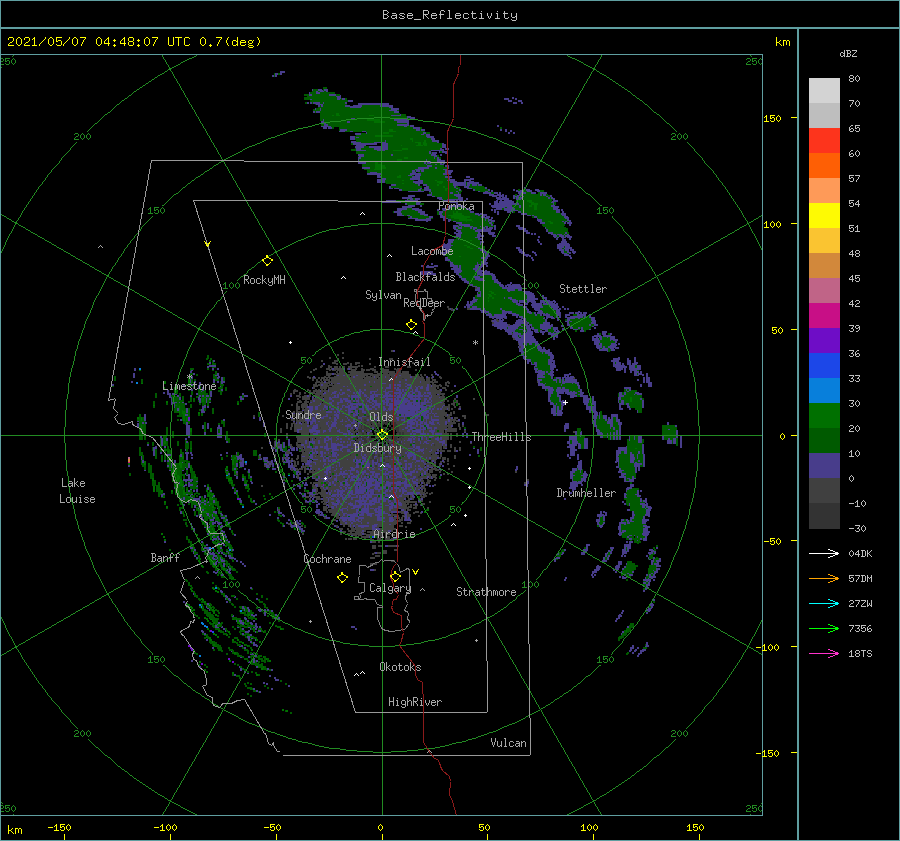Click the RockyMH label
This screenshot has width=900, height=841.
point(264,280)
